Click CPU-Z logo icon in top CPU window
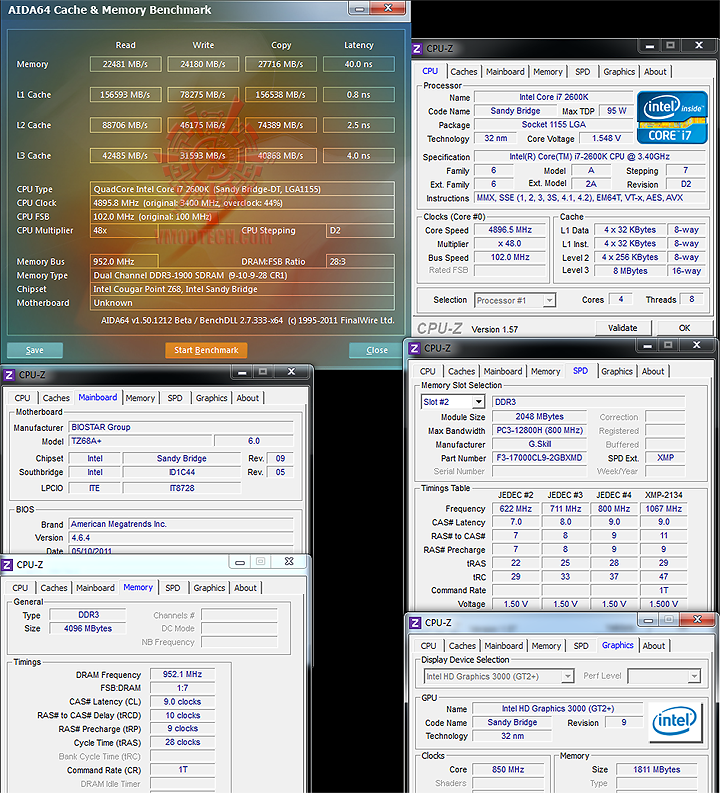The image size is (720, 793). [x=417, y=49]
